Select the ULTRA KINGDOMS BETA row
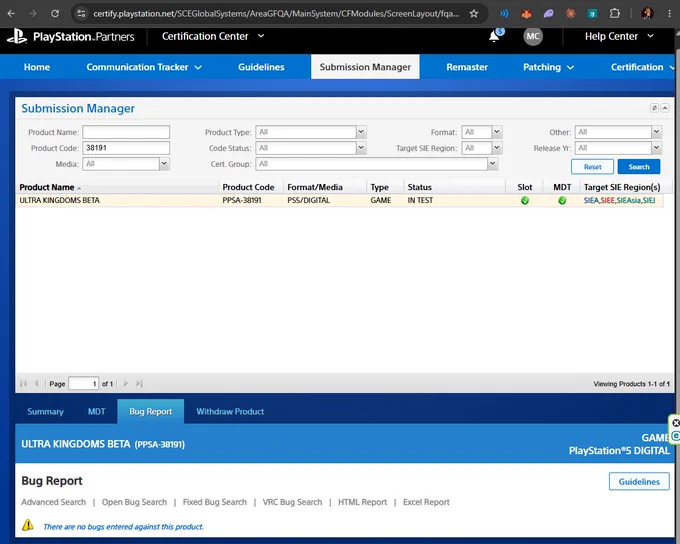Screen dimensions: 680x544 (x=339, y=200)
